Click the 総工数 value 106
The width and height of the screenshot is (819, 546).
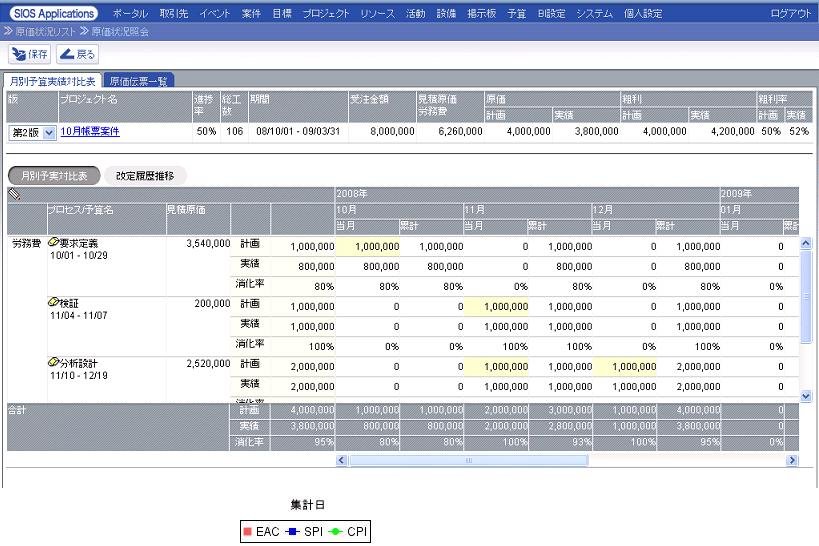coord(235,131)
